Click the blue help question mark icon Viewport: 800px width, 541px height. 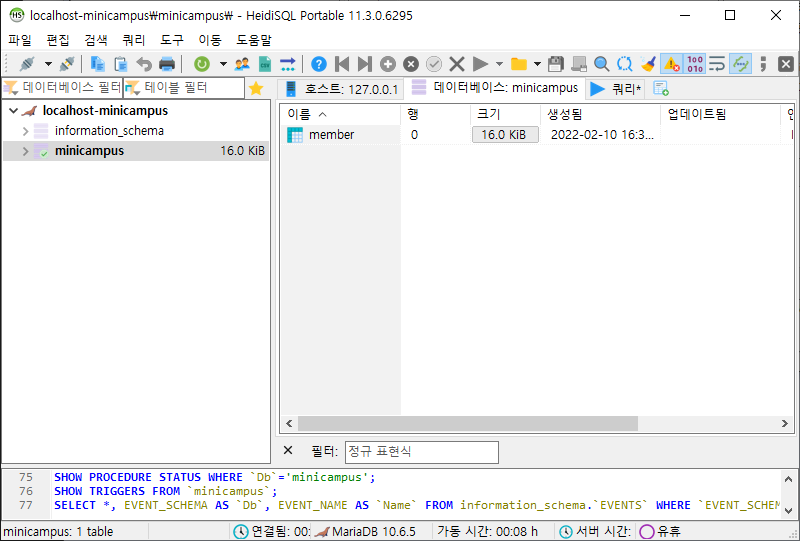tap(319, 64)
